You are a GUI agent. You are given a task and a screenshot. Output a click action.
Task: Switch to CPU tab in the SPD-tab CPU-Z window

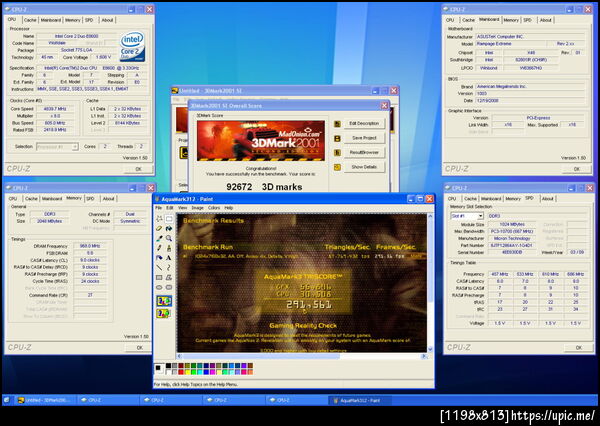(x=452, y=199)
